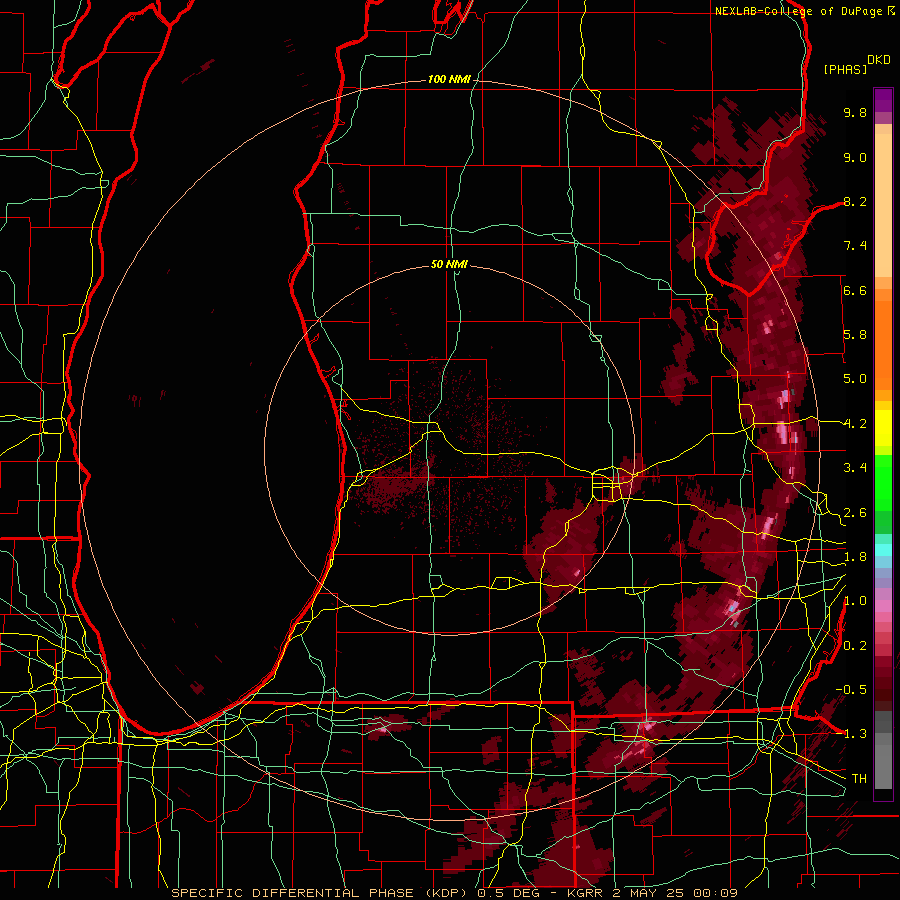Pick the cyan band on the color bar

(883, 550)
